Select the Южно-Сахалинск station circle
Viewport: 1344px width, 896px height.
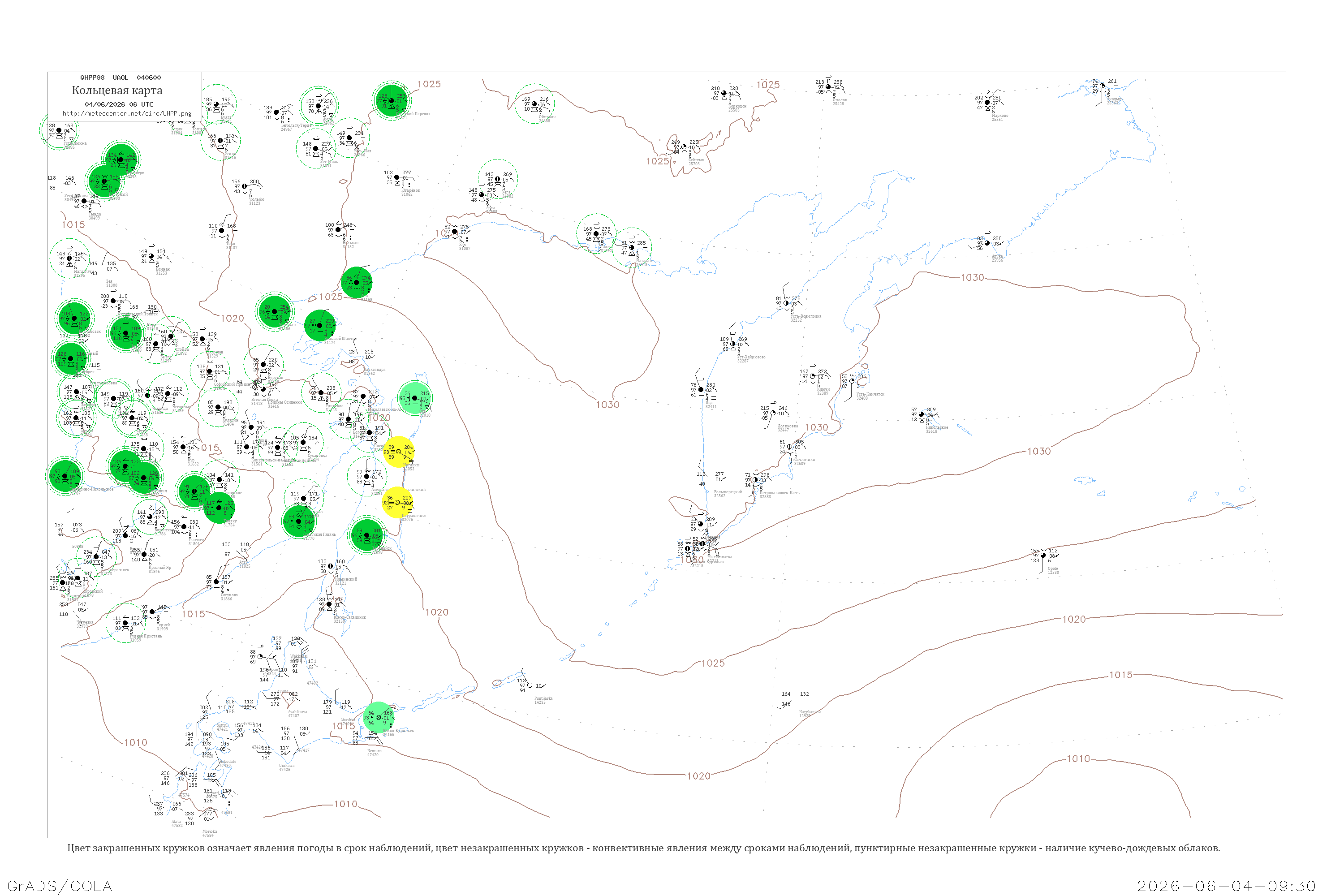[x=329, y=604]
